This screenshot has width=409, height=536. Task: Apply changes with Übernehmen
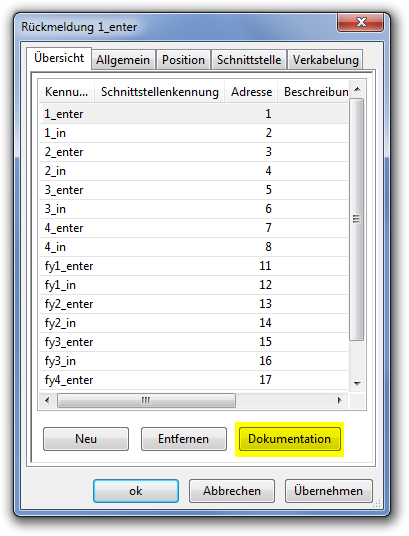click(x=329, y=491)
